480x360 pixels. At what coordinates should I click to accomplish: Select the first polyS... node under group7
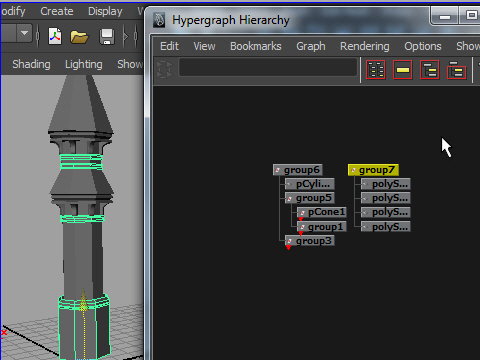(386, 184)
